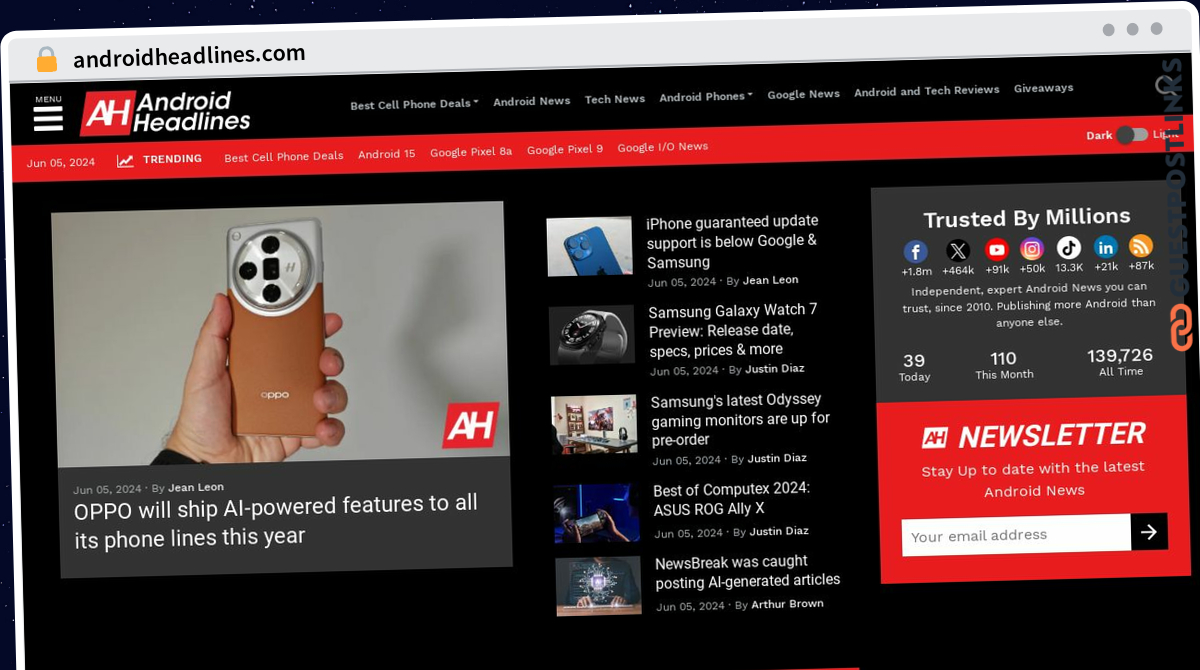Open the Instagram social icon

[x=1032, y=249]
